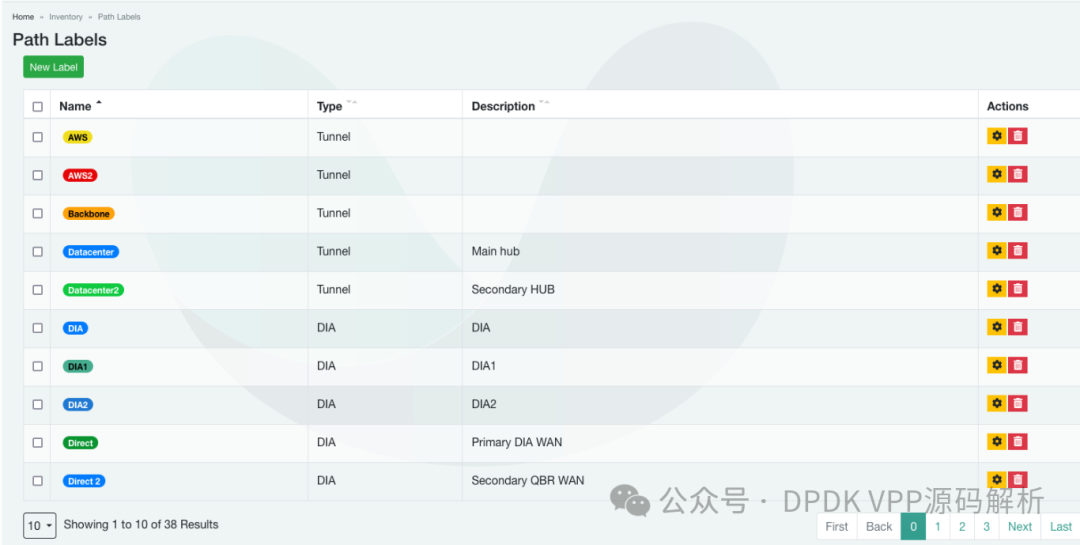The width and height of the screenshot is (1080, 545).
Task: Go to page 2 of results
Action: pos(962,526)
